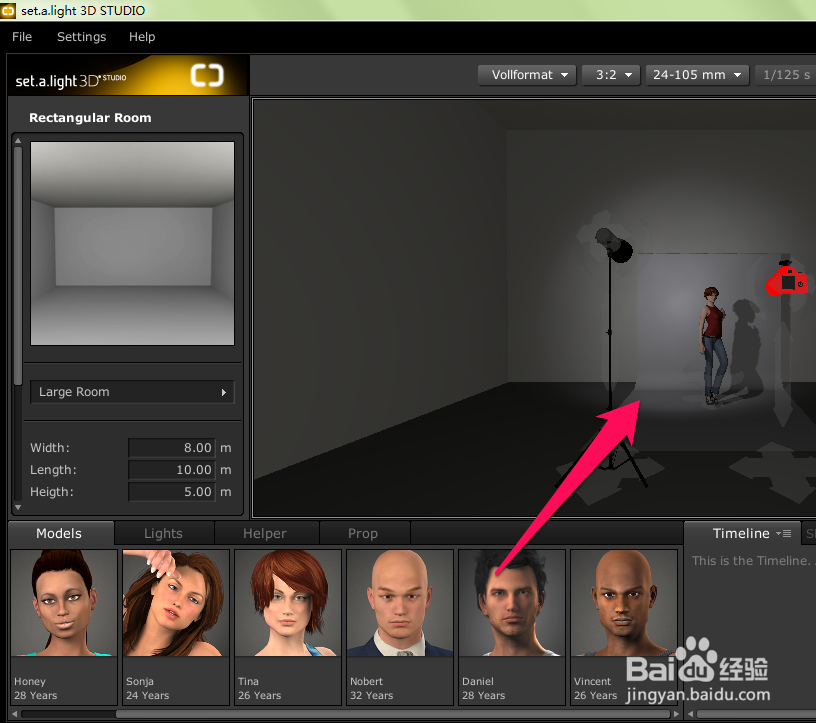Image resolution: width=816 pixels, height=723 pixels.
Task: Open the 24-105 mm lens dropdown
Action: [x=697, y=75]
